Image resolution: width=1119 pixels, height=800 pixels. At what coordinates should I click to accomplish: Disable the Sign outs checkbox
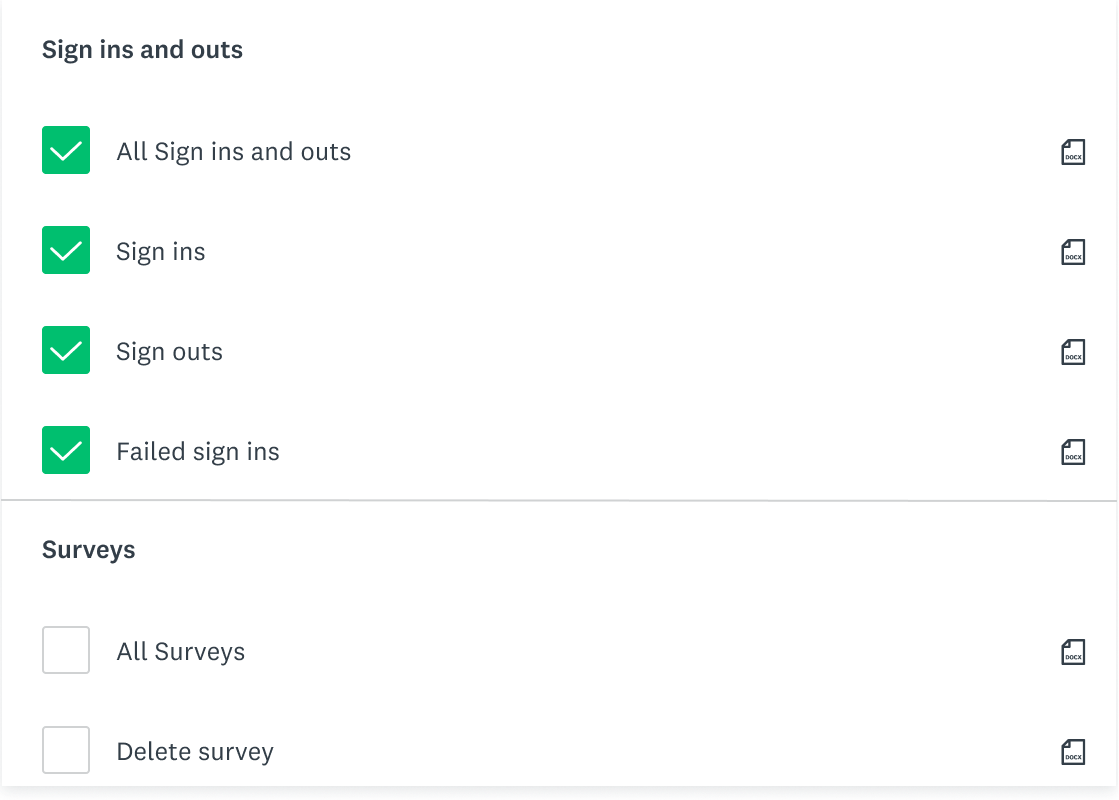(66, 350)
